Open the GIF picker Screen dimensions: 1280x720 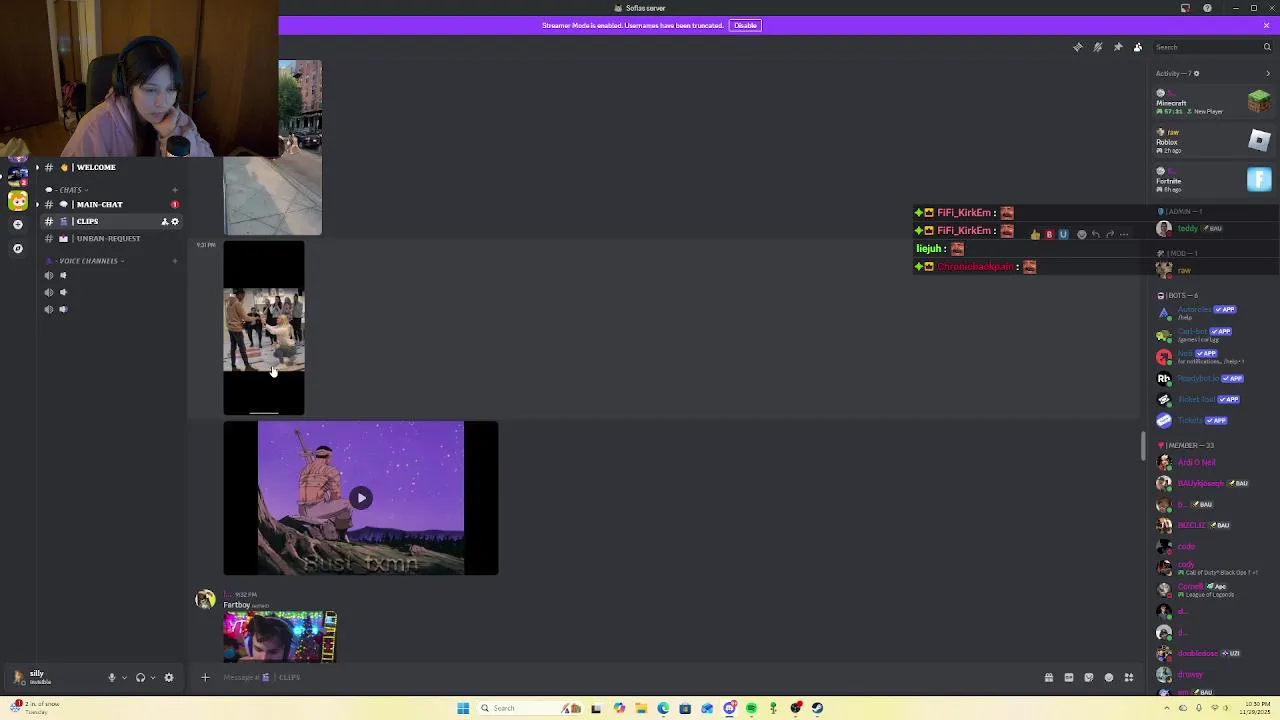pos(1069,677)
